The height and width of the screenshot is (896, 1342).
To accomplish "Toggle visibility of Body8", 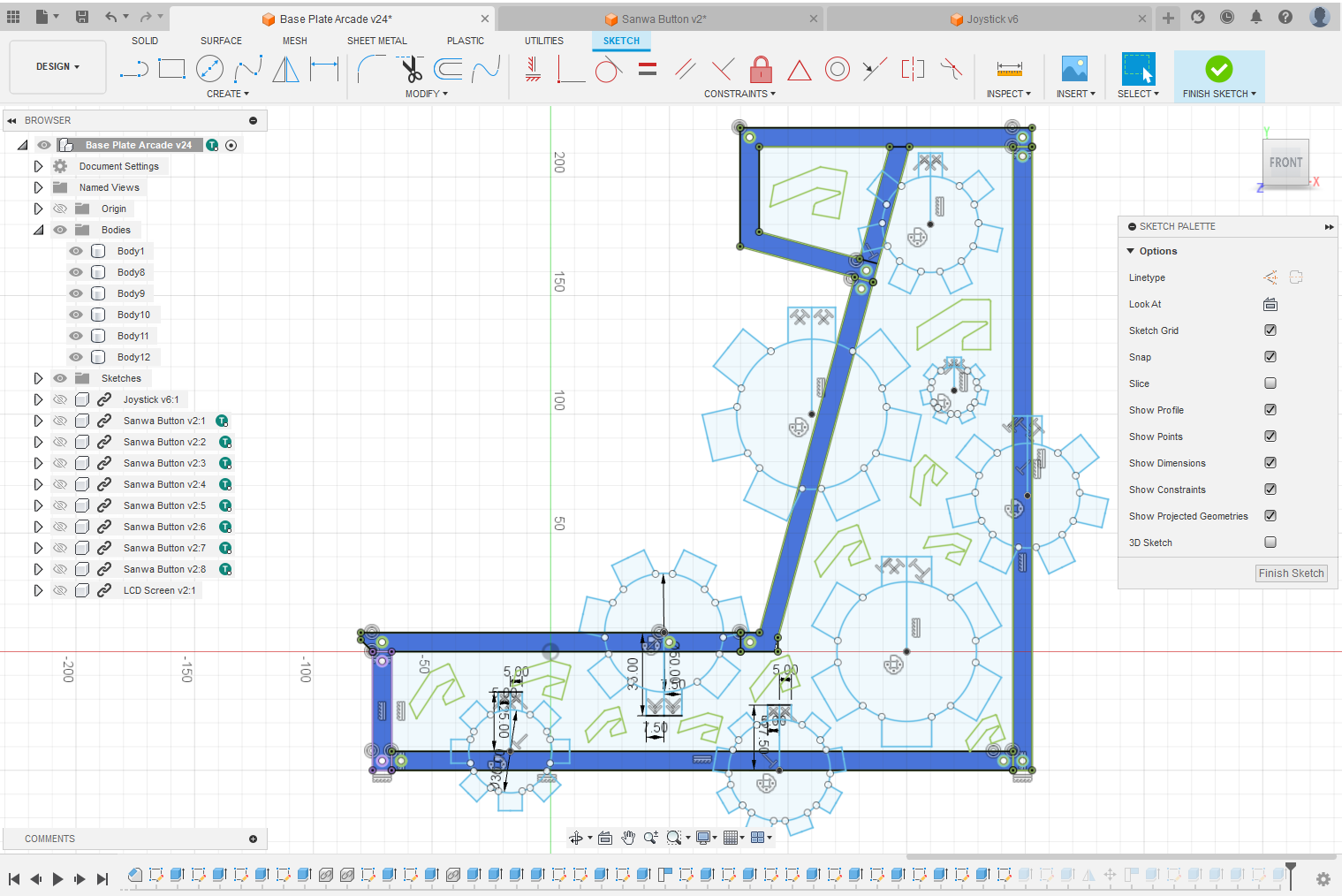I will point(76,271).
